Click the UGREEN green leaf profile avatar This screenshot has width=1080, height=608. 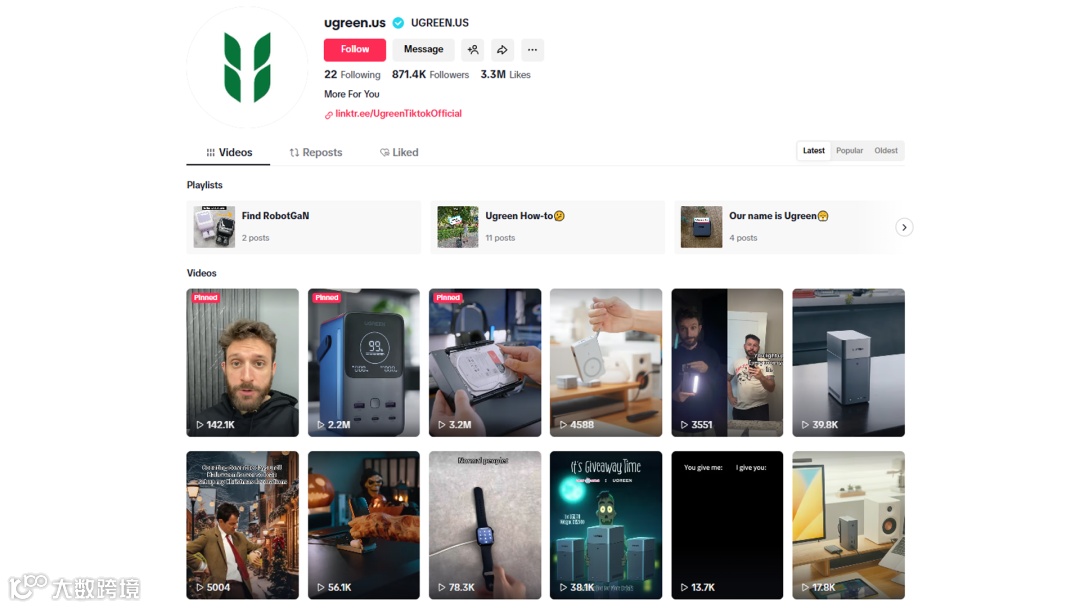pyautogui.click(x=247, y=67)
